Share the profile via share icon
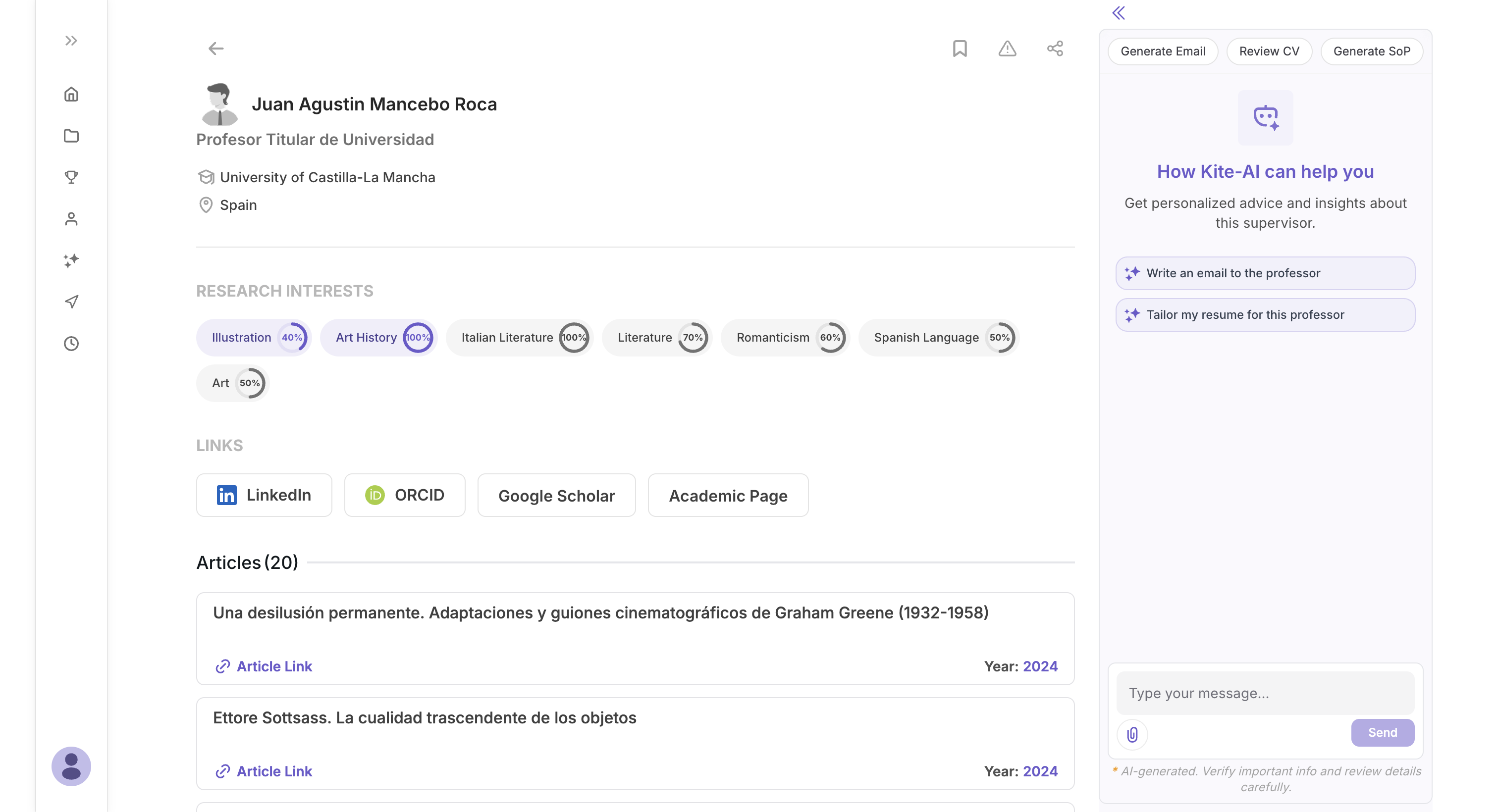 pos(1055,48)
